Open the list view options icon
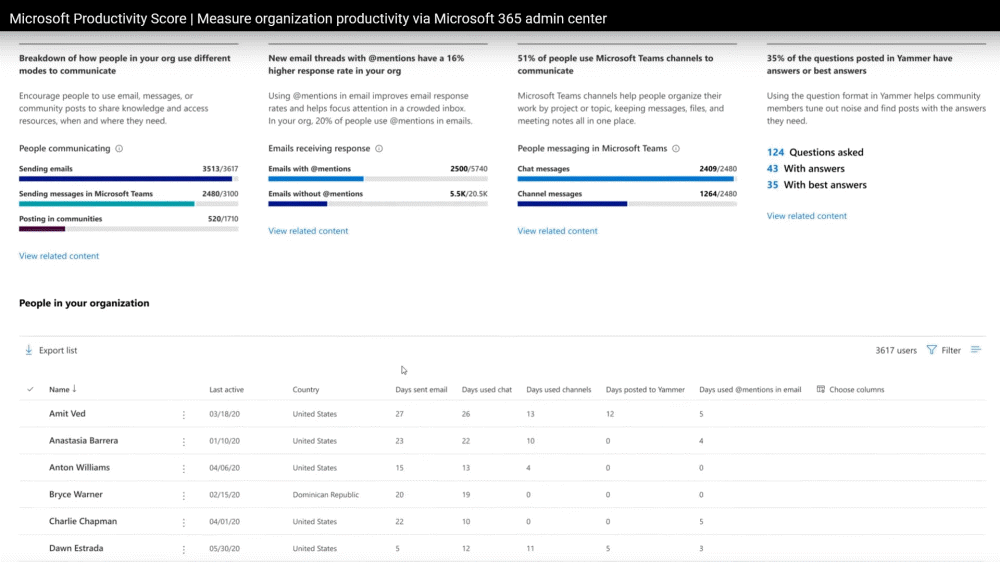The image size is (1000, 562). pos(976,350)
